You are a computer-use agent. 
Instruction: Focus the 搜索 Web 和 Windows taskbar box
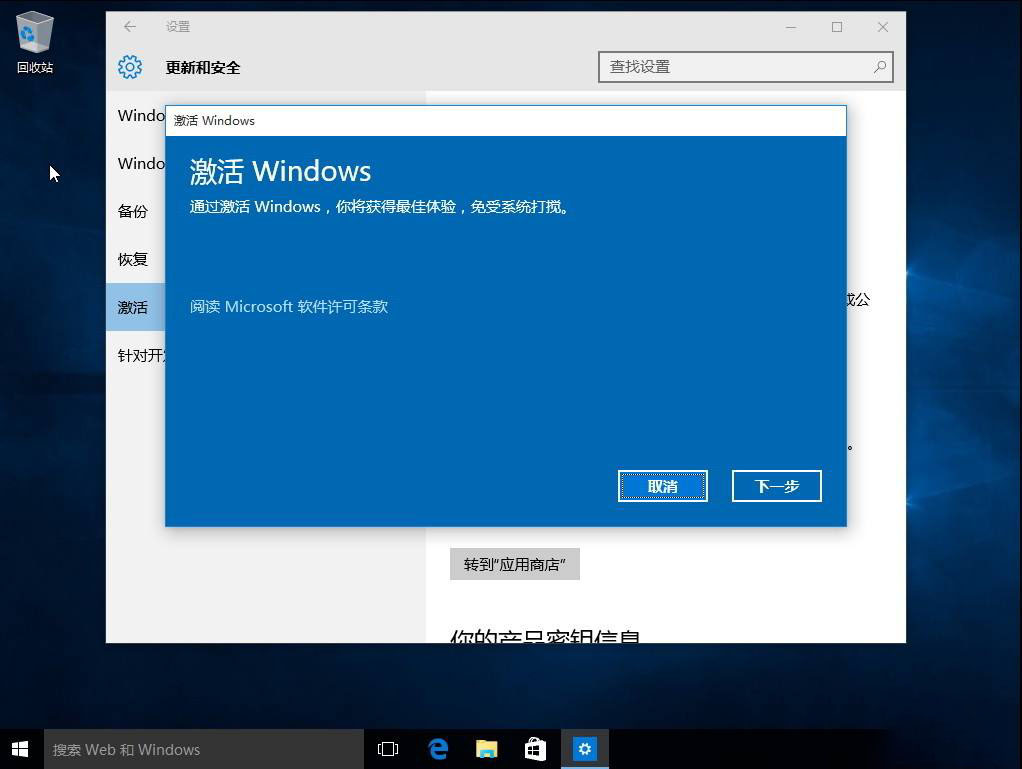coord(203,749)
